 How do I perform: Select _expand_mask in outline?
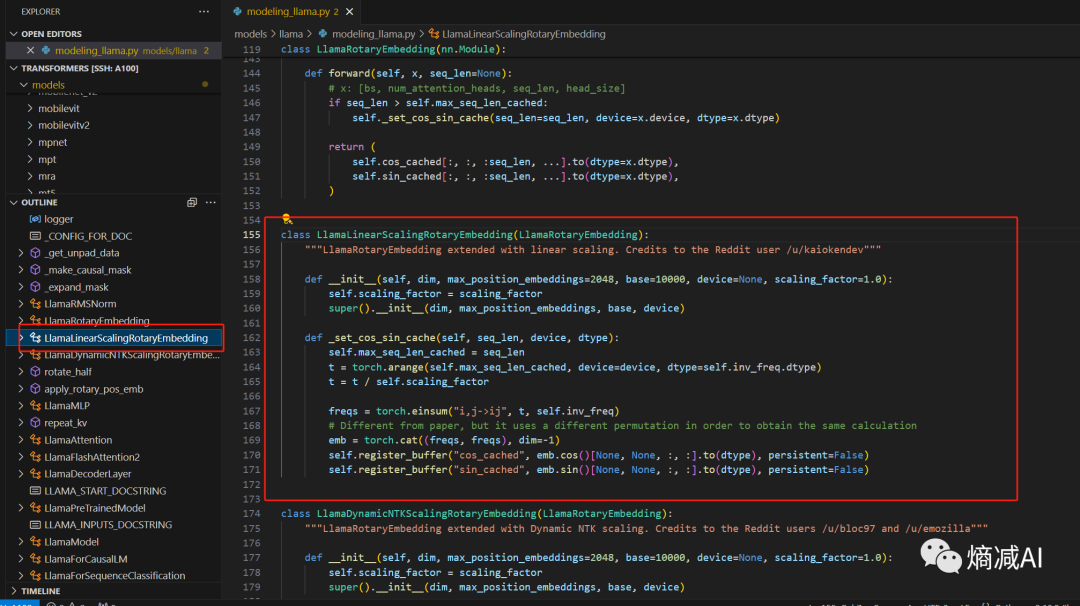pos(76,287)
